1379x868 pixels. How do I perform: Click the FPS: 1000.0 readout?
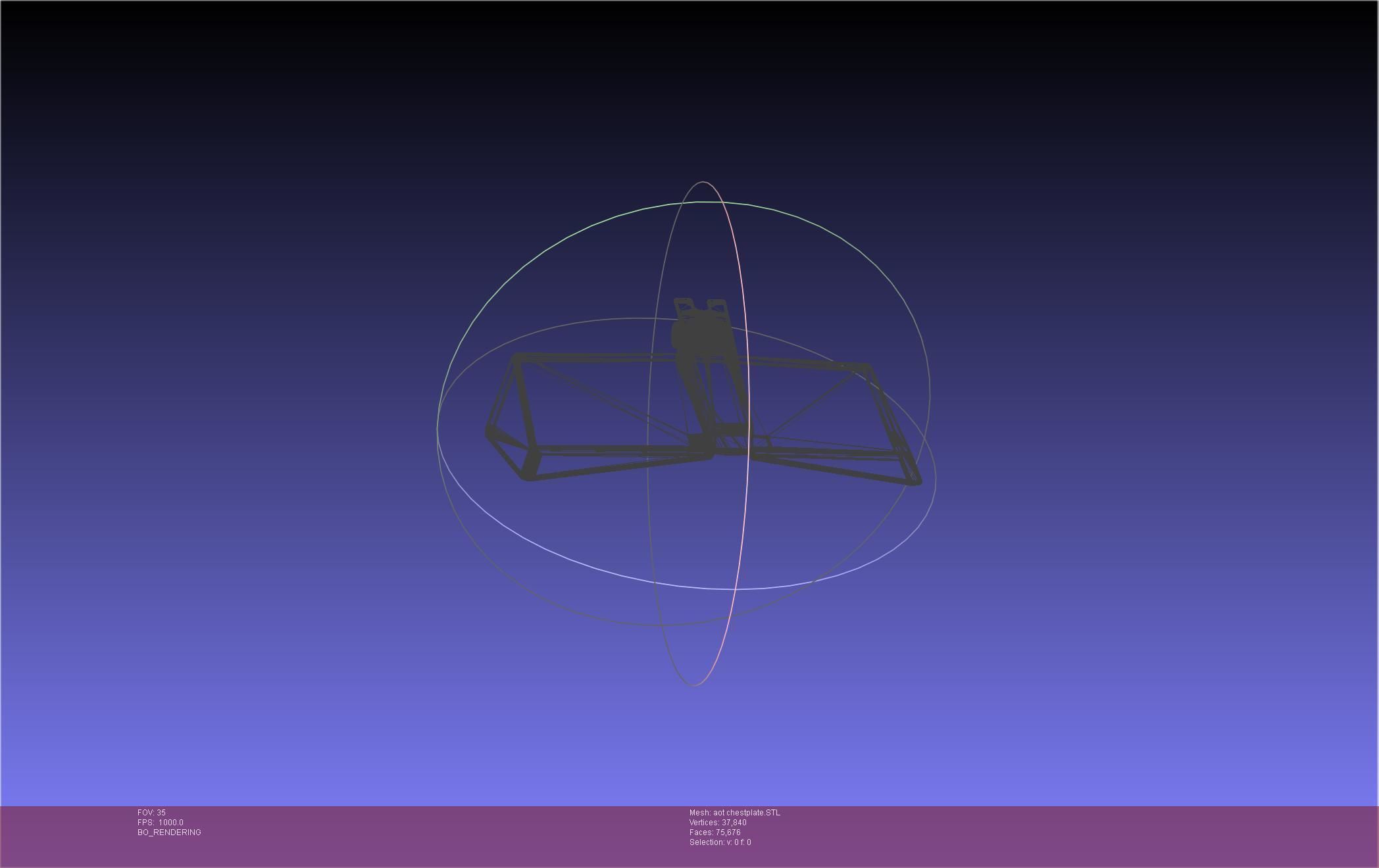pos(161,823)
